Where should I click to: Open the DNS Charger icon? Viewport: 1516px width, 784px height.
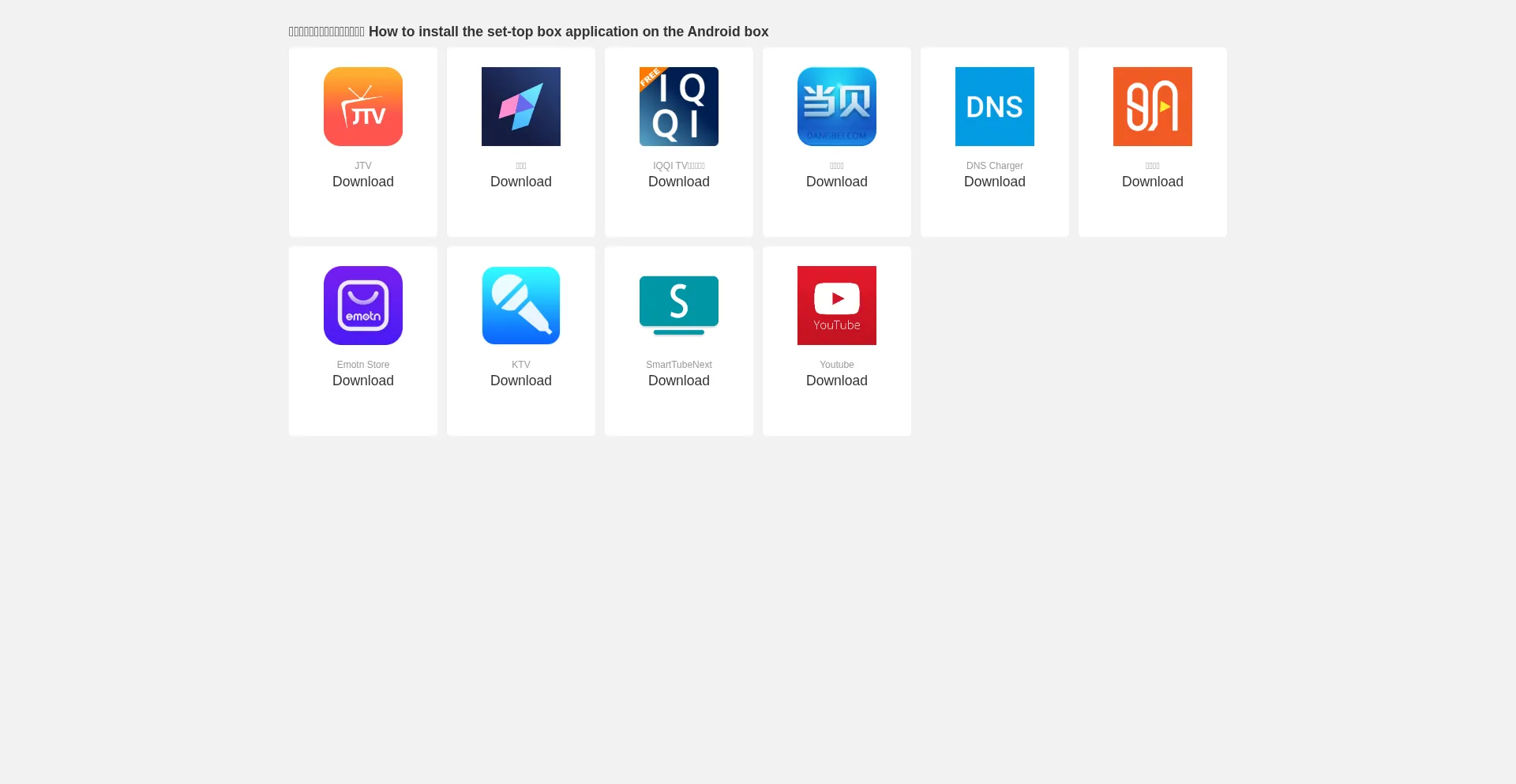pyautogui.click(x=995, y=107)
